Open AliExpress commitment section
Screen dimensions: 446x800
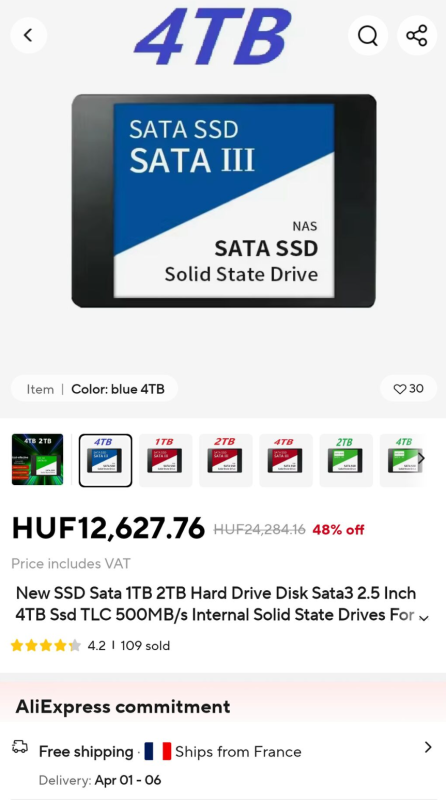(x=123, y=707)
